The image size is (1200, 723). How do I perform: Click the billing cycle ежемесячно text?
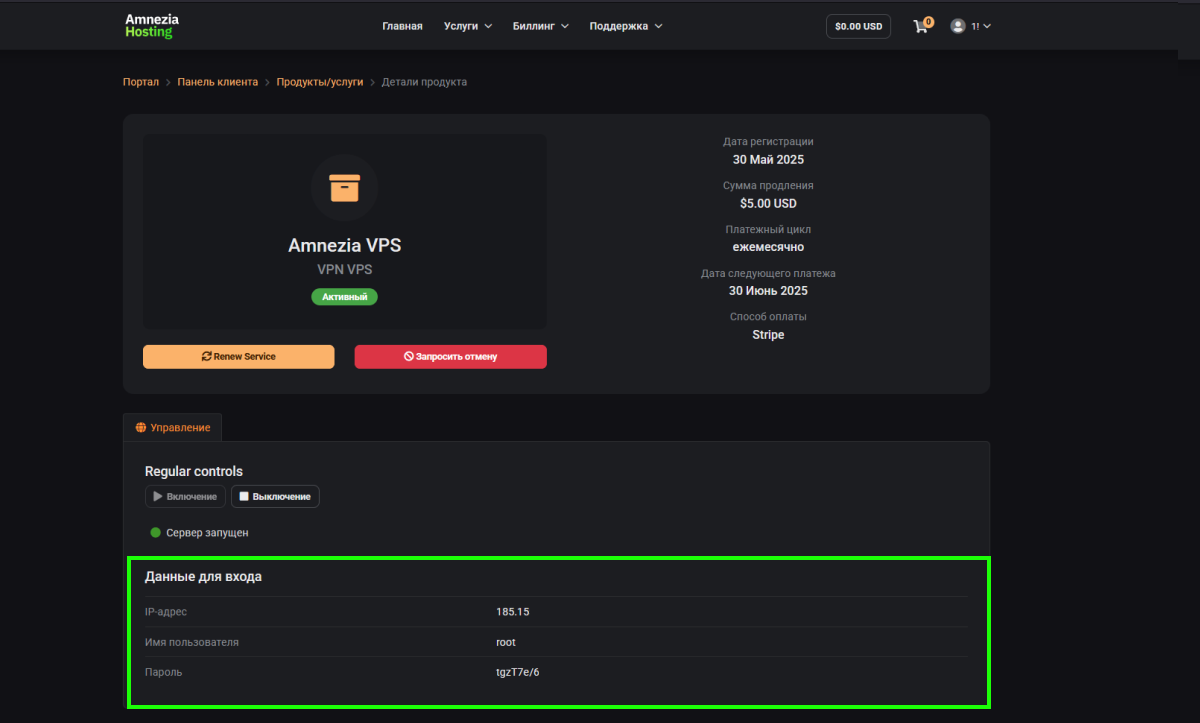tap(768, 247)
